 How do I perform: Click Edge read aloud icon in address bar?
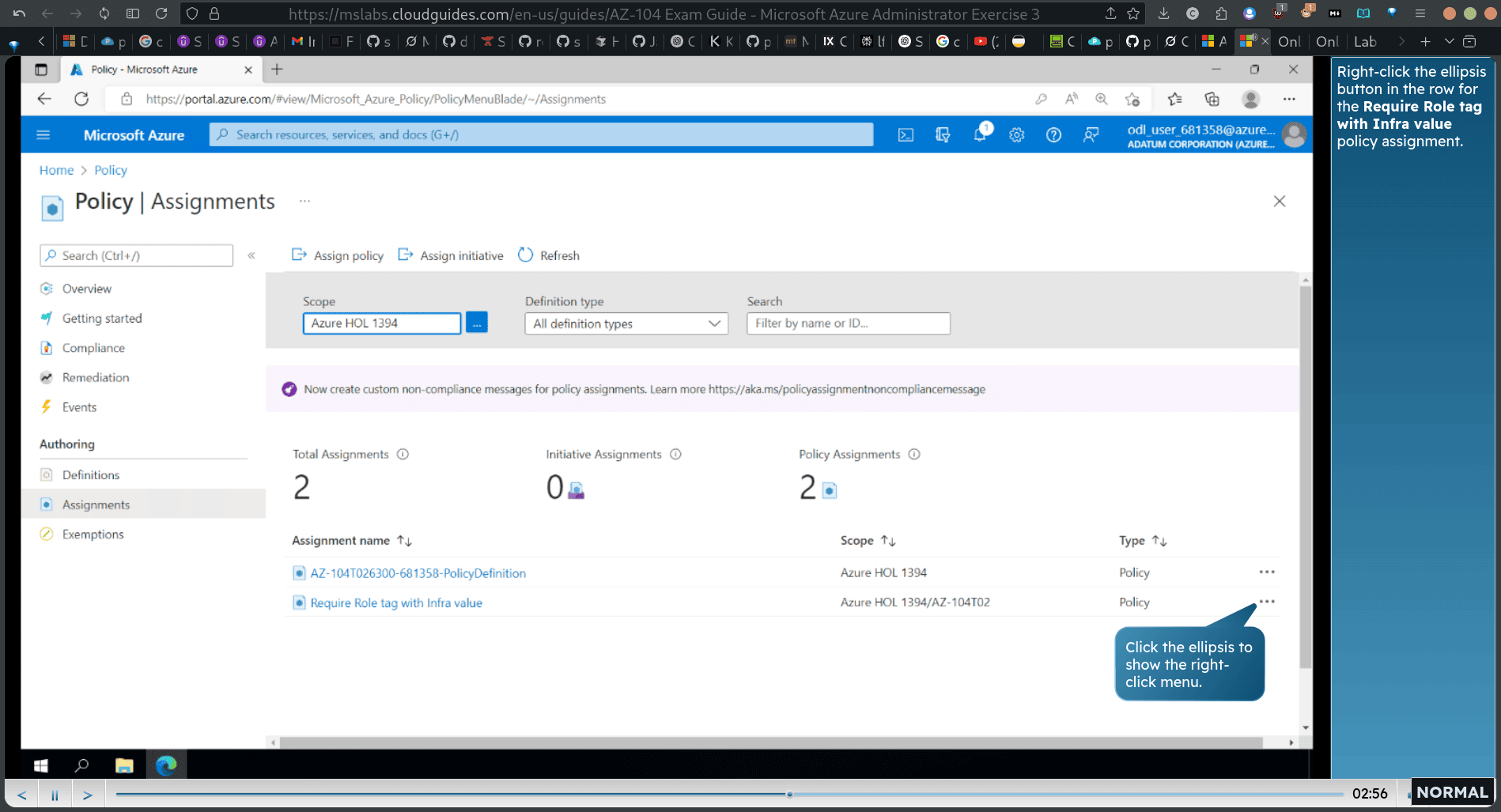[x=1072, y=99]
